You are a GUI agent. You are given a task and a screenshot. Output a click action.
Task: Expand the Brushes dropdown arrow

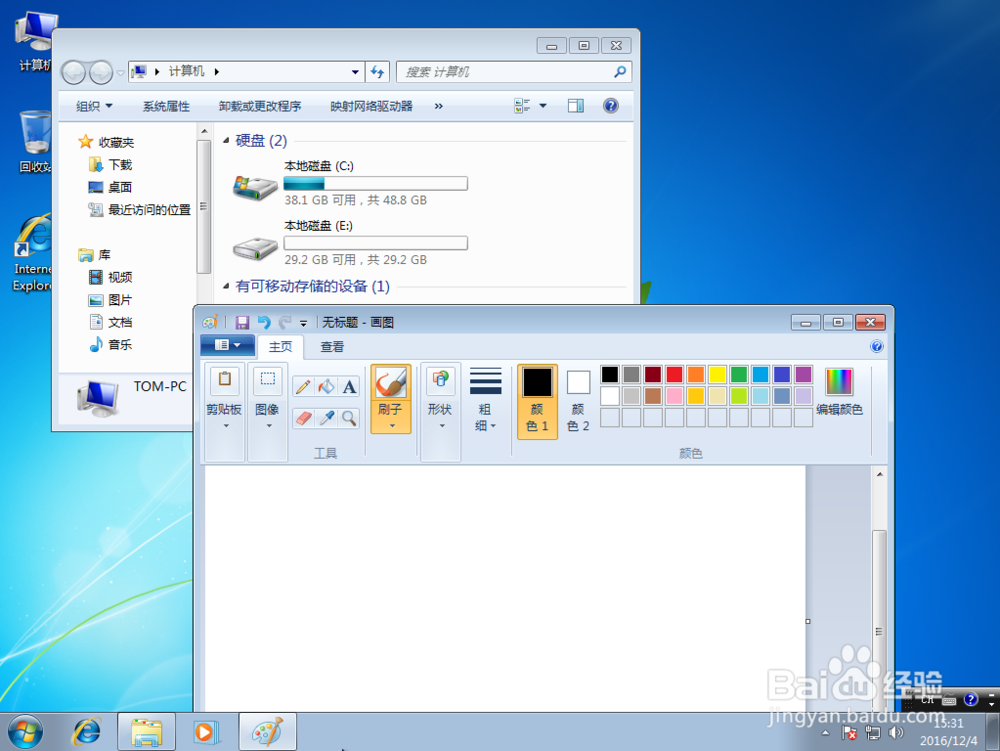392,426
